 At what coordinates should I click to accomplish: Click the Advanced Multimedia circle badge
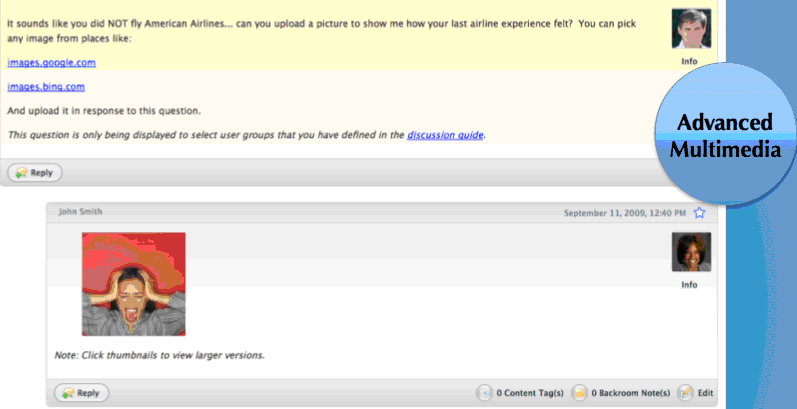725,135
